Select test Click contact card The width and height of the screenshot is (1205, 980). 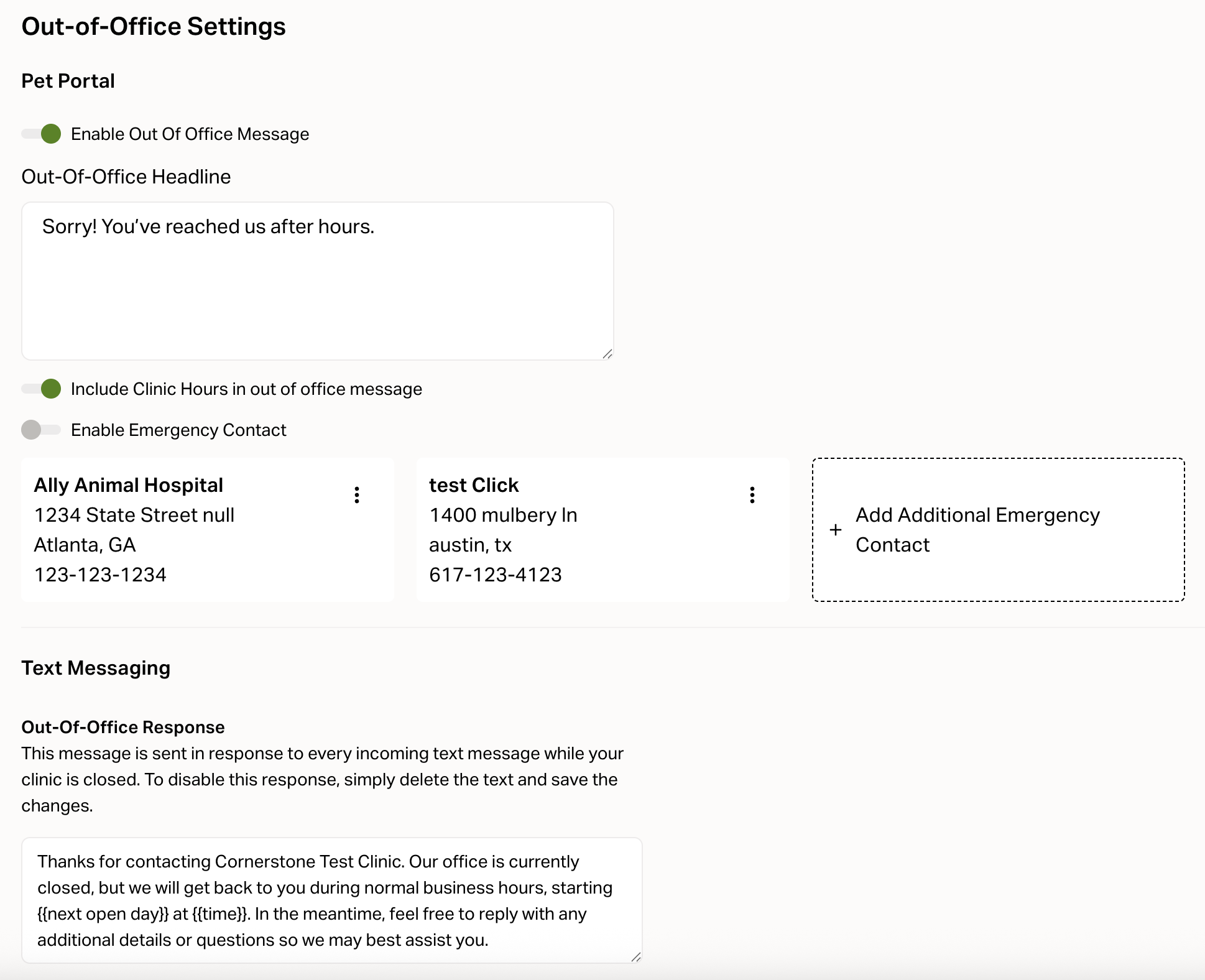click(x=602, y=530)
